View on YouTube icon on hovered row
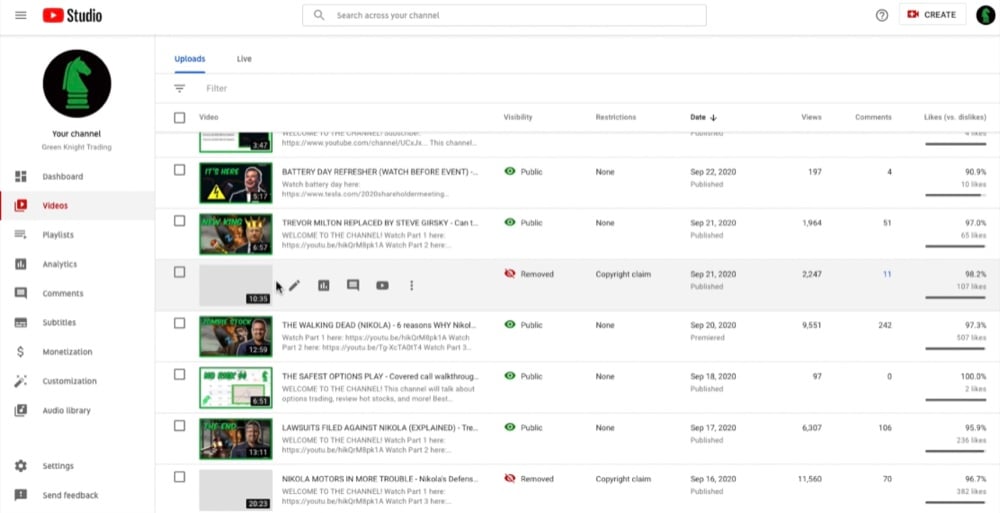Image resolution: width=1000 pixels, height=513 pixels. (382, 285)
